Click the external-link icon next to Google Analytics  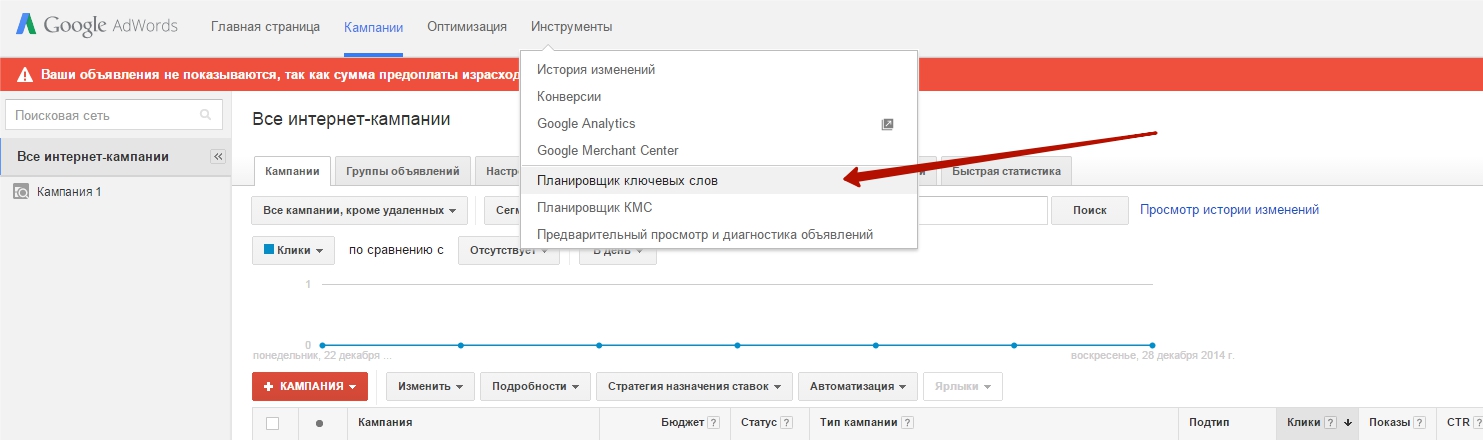tap(887, 124)
